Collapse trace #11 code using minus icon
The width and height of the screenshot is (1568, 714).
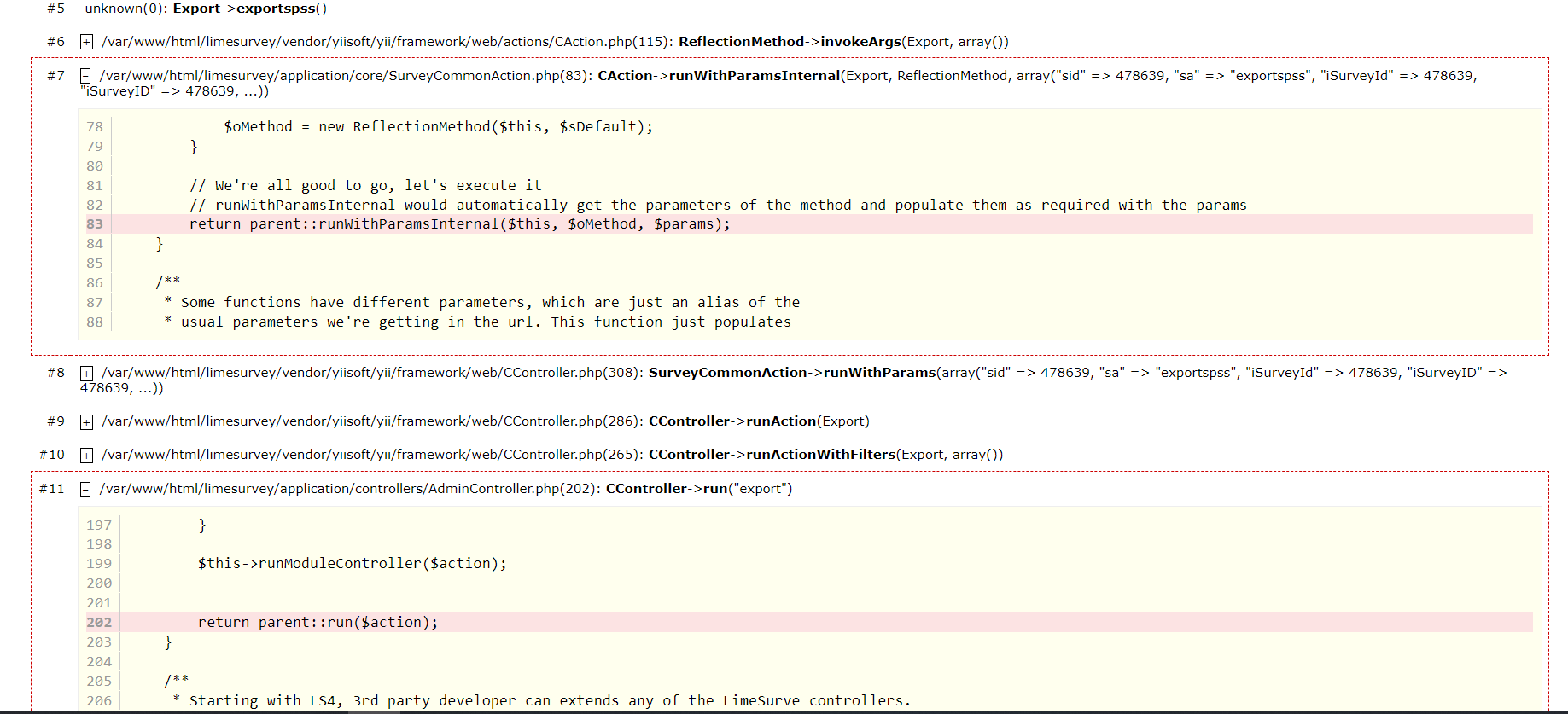(85, 489)
